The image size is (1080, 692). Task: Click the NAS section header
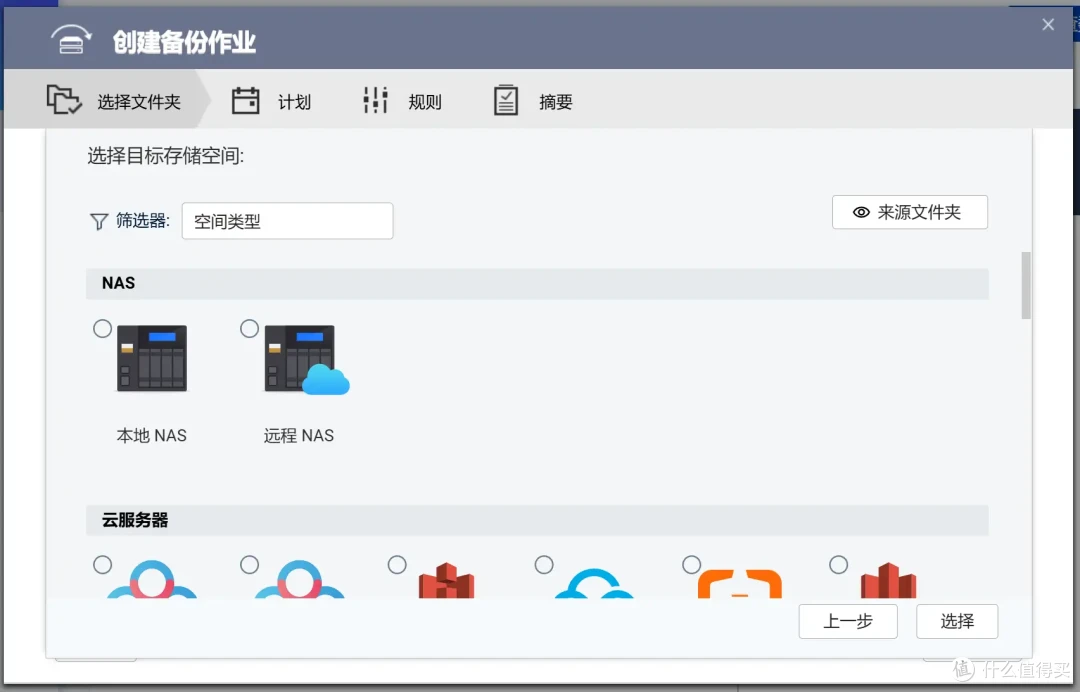pos(537,284)
